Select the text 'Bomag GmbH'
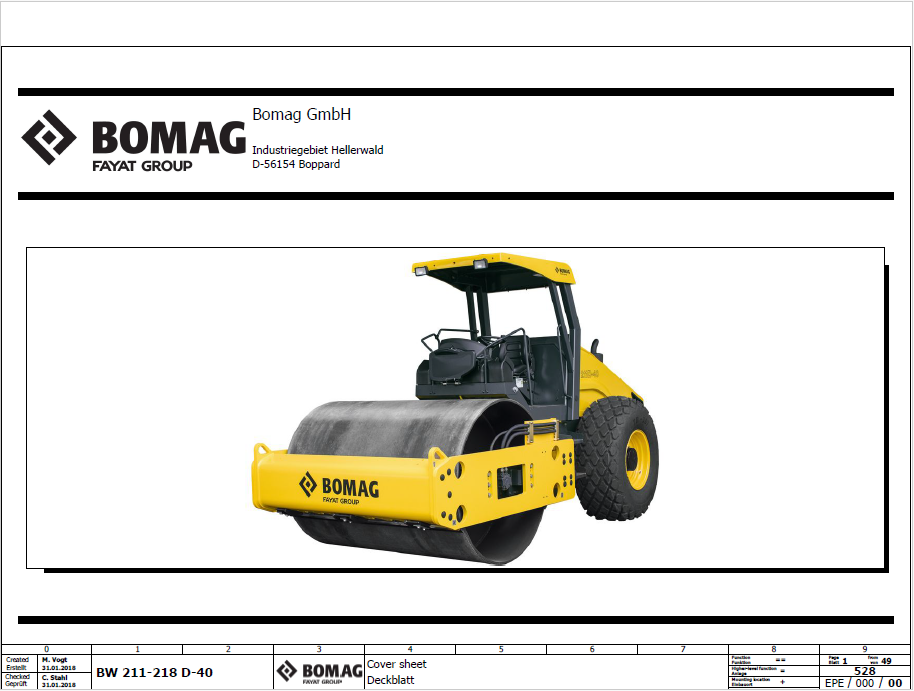Viewport: 914px width, 691px height. (301, 114)
